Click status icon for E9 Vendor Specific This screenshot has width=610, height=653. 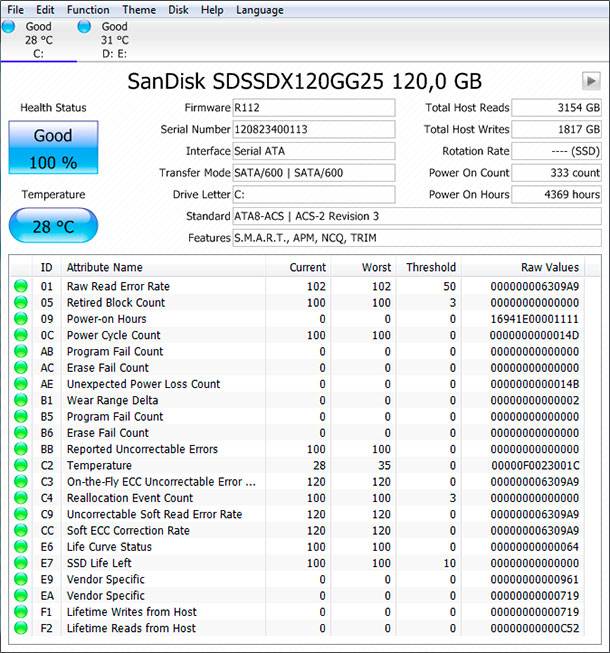(x=20, y=579)
